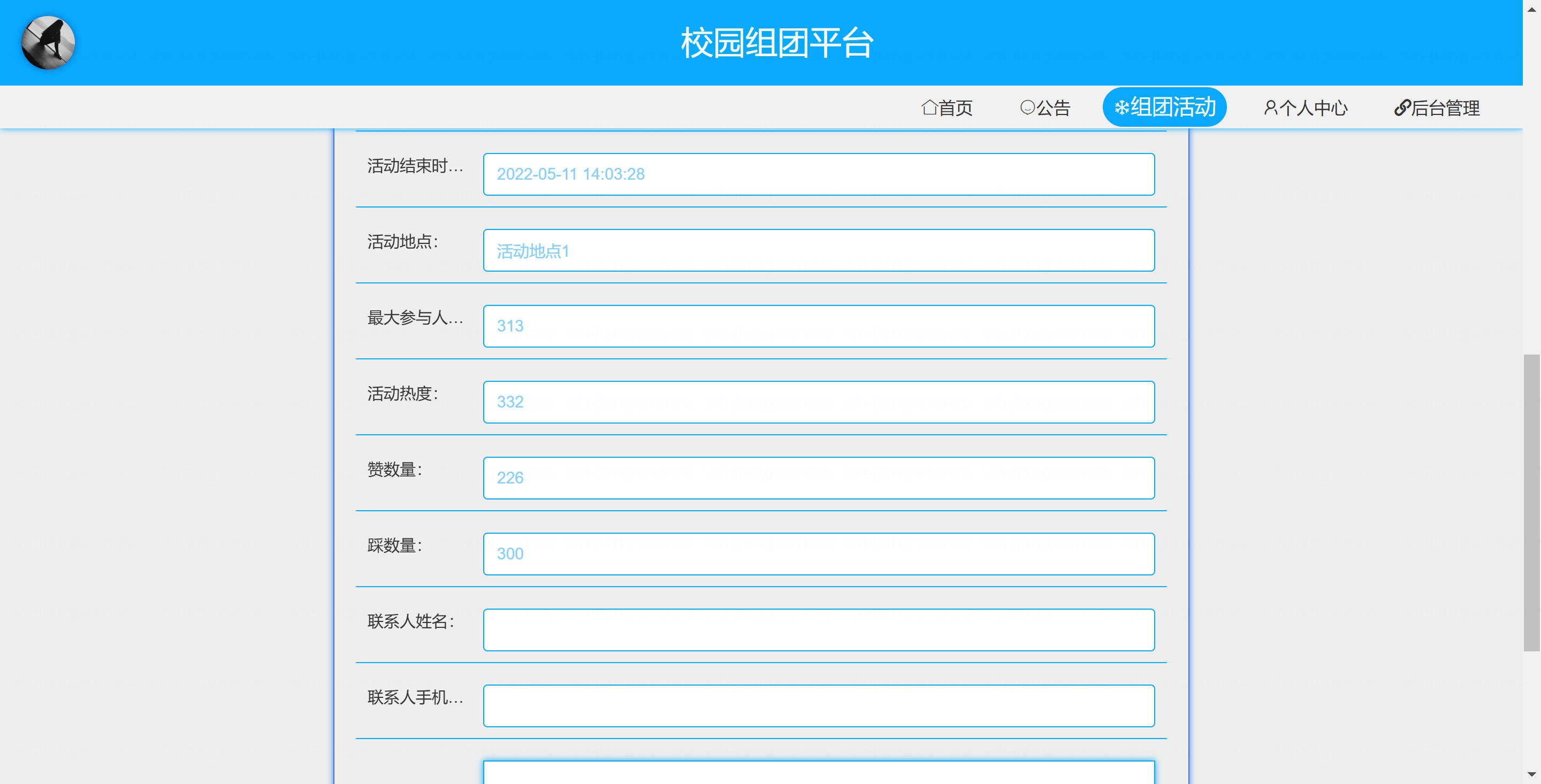Click the 活动地点: label
1541x784 pixels.
[403, 242]
